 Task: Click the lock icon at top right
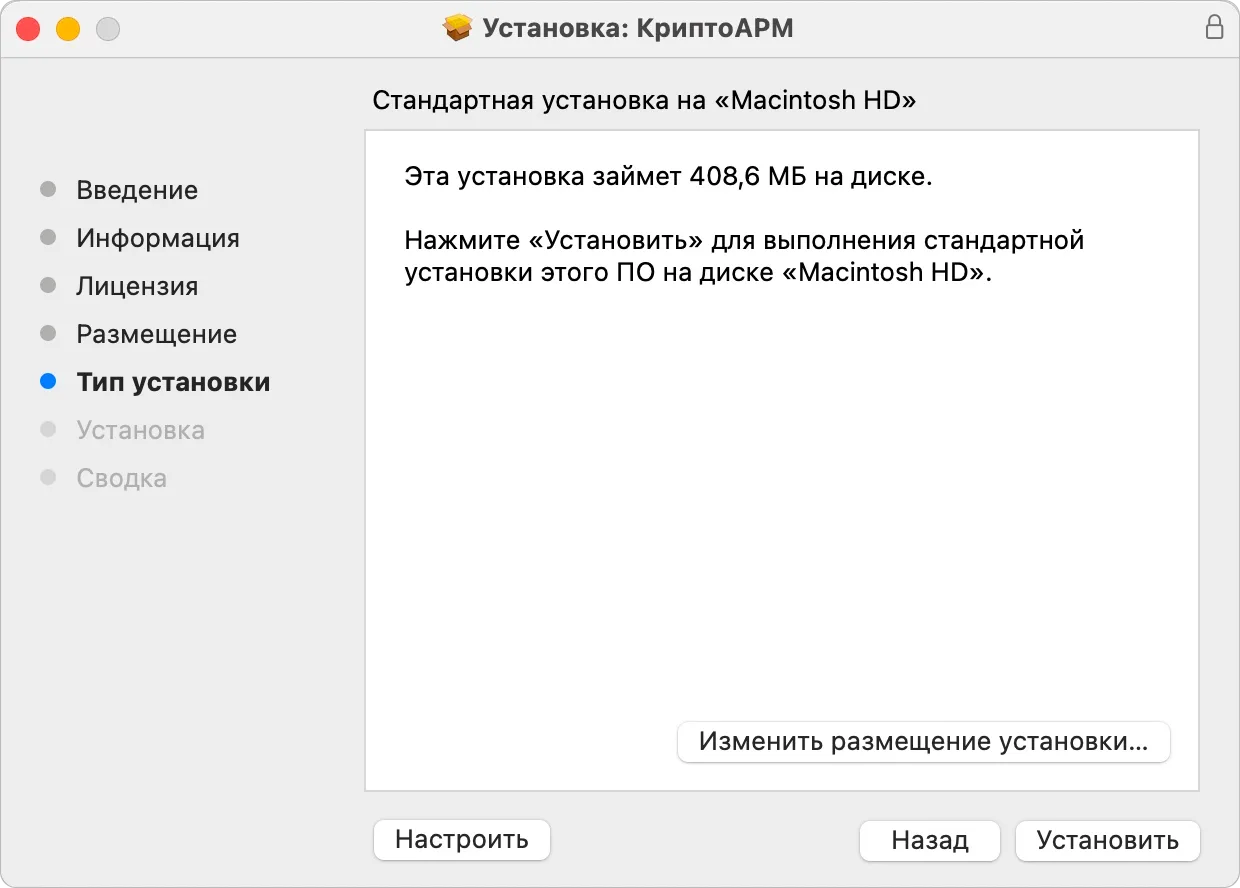[1215, 27]
